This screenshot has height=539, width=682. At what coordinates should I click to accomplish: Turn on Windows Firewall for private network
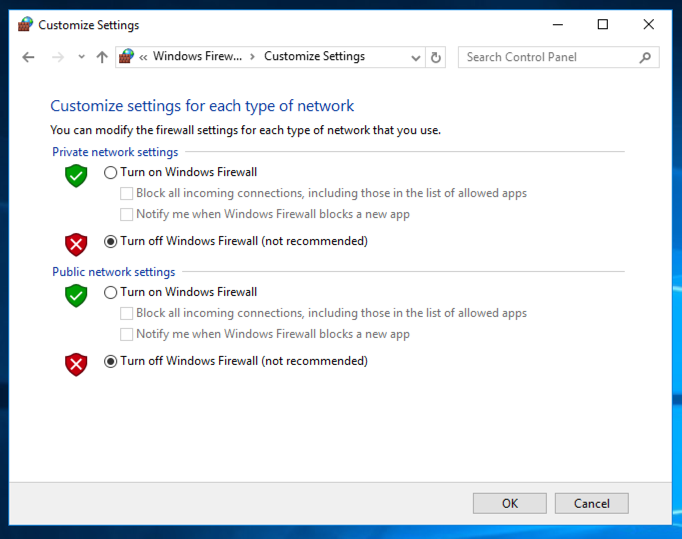pos(110,172)
